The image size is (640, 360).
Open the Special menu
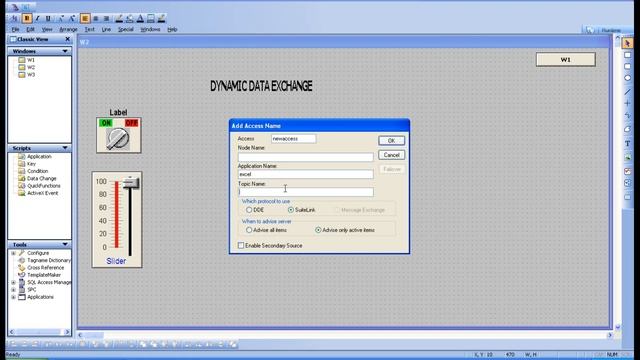[126, 29]
